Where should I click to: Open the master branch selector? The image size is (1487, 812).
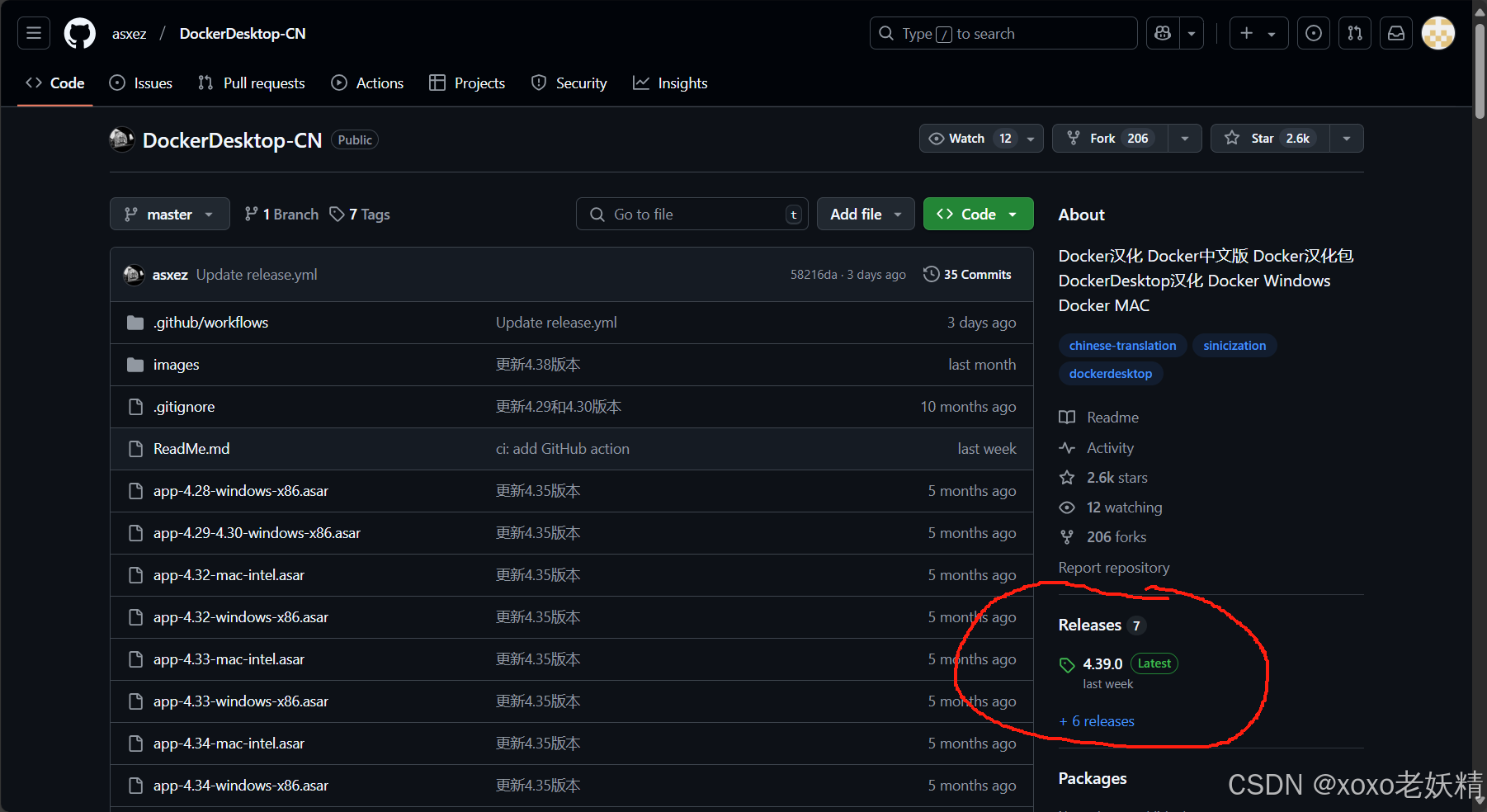(x=170, y=215)
